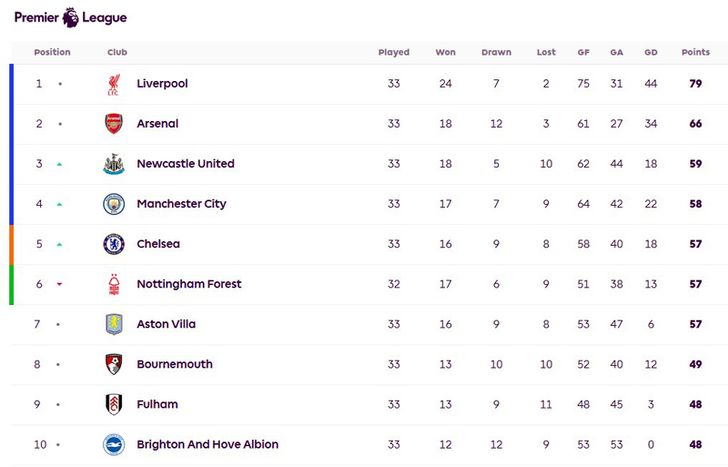This screenshot has width=728, height=467.
Task: Click the orange qualification bar beside Chelsea
Action: point(12,245)
